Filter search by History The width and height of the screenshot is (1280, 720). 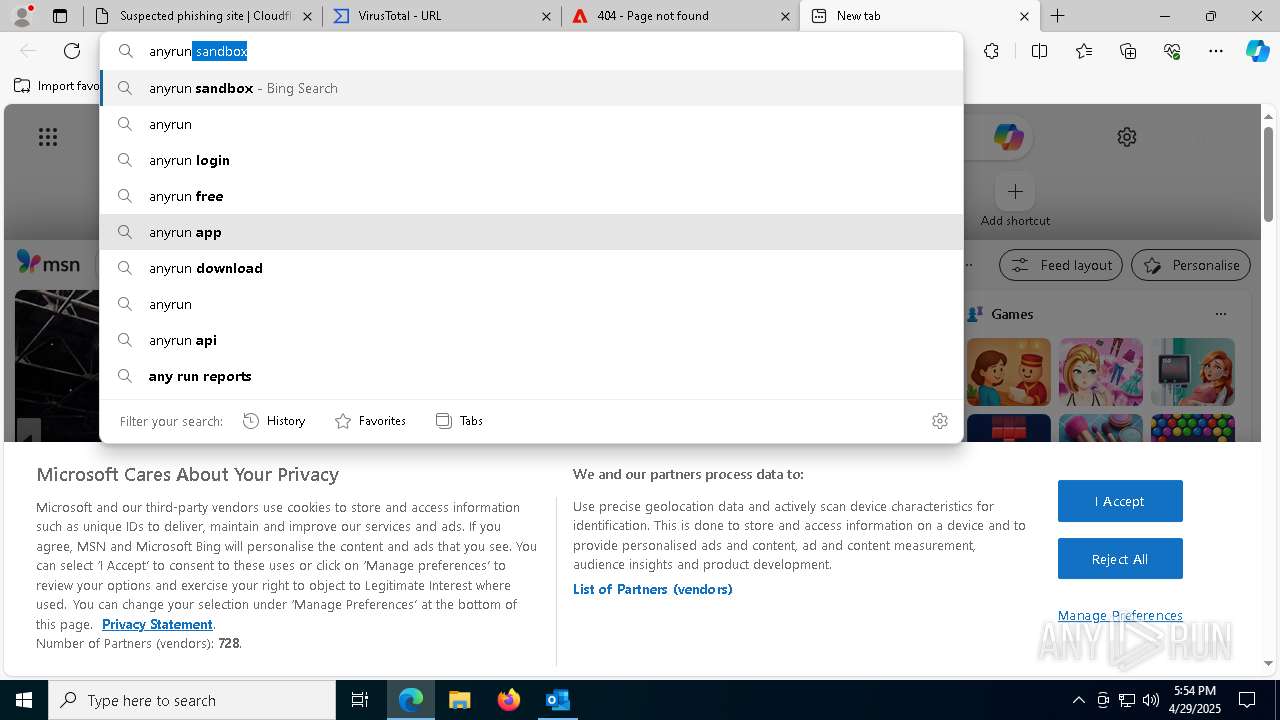(x=274, y=421)
